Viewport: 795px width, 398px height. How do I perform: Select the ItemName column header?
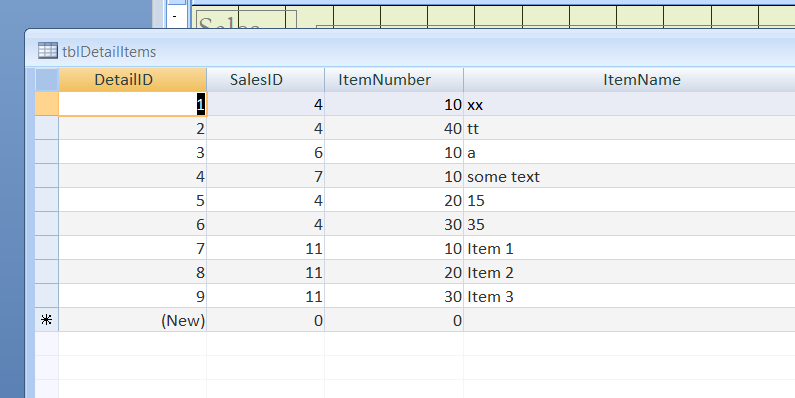(x=629, y=80)
